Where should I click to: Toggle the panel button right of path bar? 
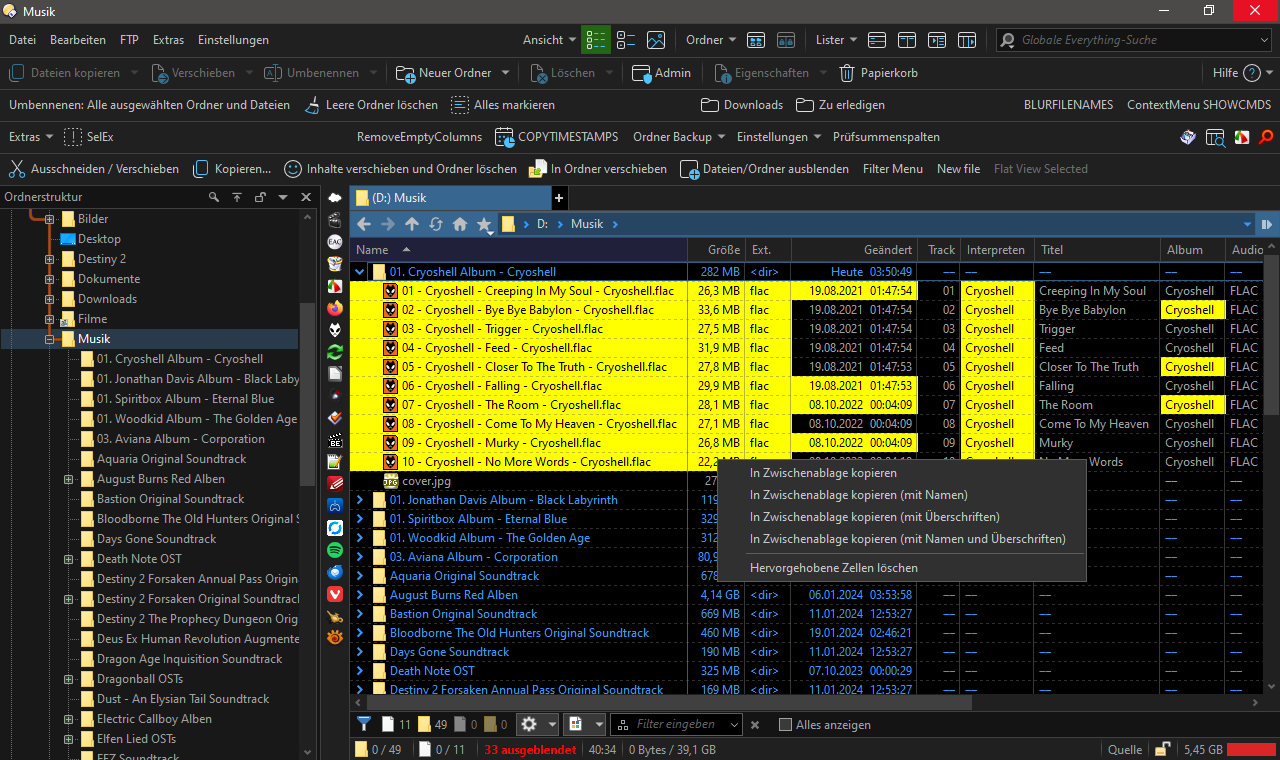click(1267, 224)
